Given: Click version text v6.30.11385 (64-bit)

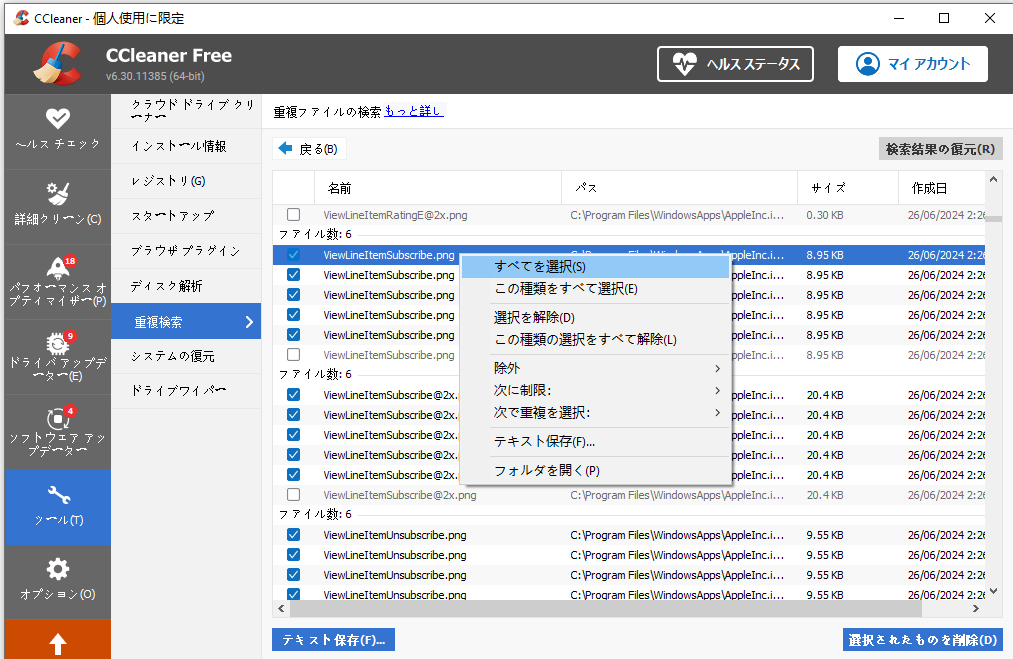Looking at the screenshot, I should click(x=155, y=76).
